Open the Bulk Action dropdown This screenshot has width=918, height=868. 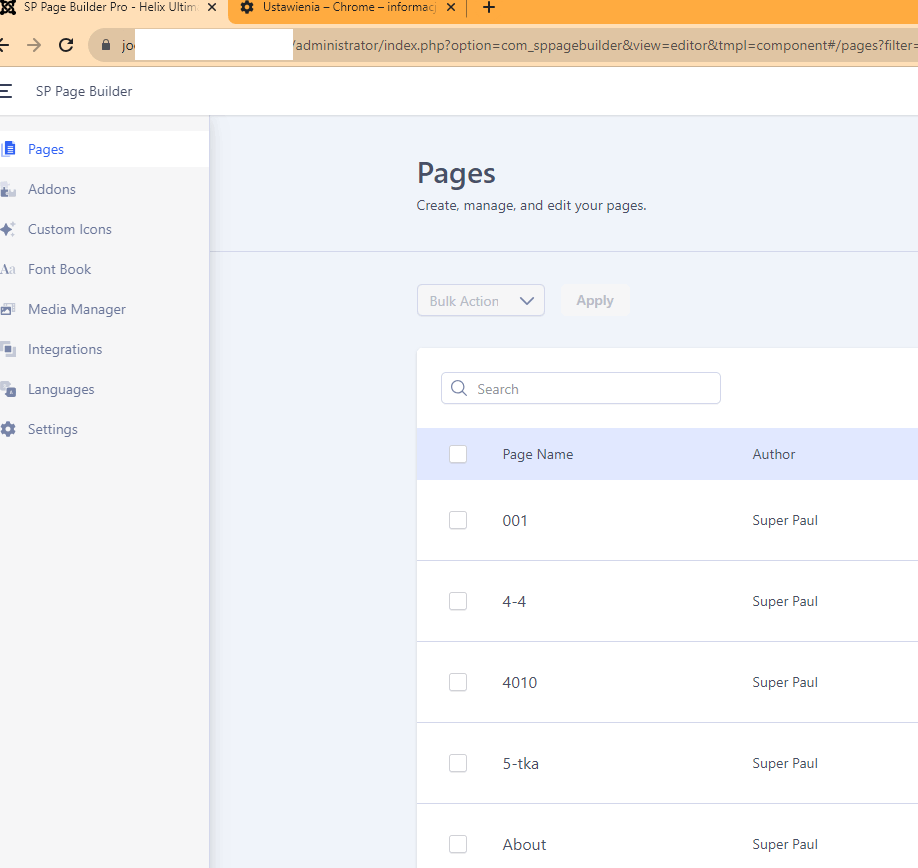[481, 301]
